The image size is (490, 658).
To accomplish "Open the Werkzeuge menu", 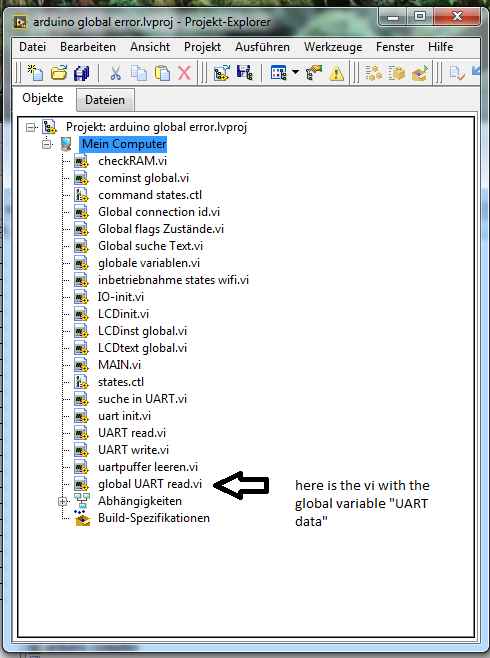I will click(333, 47).
